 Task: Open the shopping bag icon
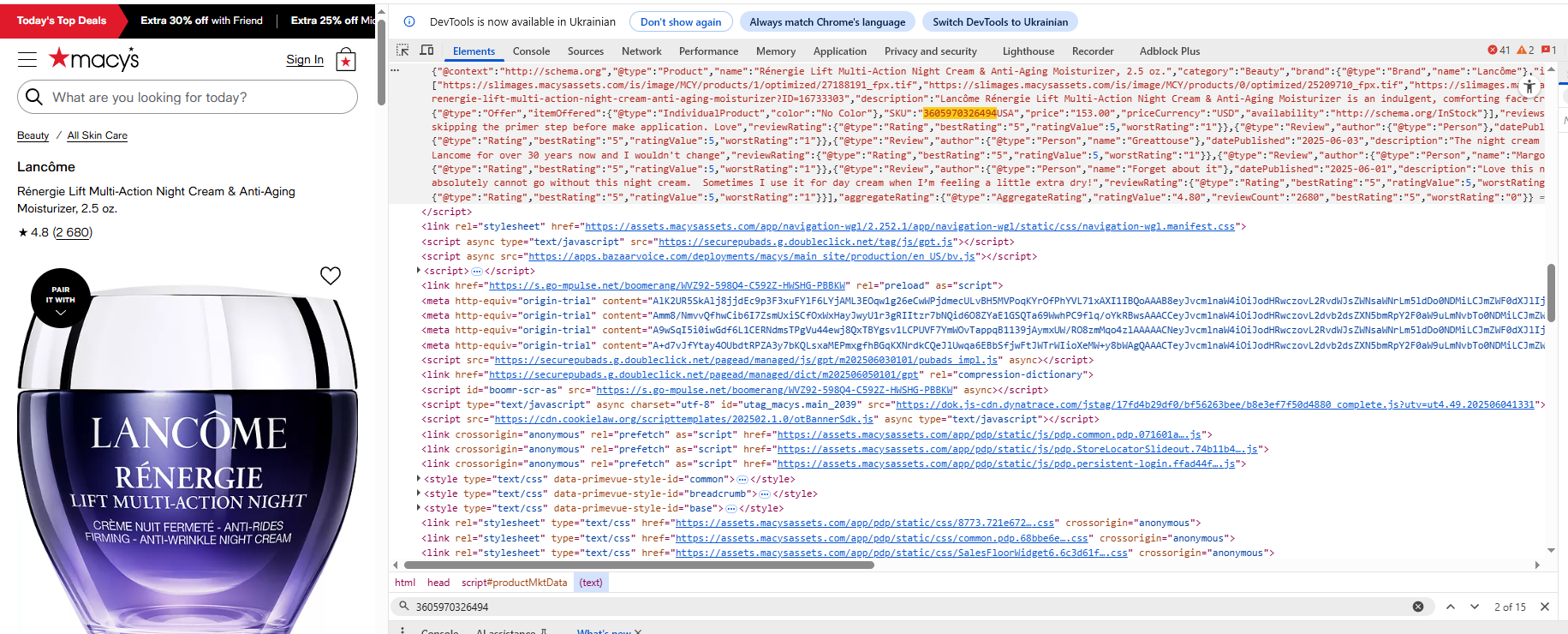pyautogui.click(x=346, y=60)
